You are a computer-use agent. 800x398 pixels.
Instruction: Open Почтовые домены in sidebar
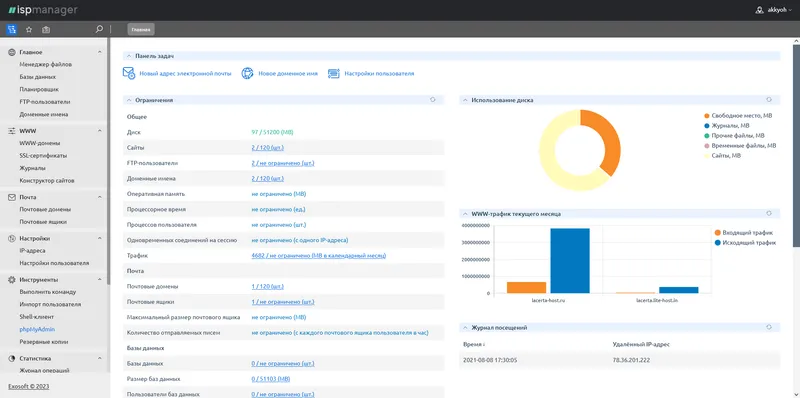[x=45, y=209]
